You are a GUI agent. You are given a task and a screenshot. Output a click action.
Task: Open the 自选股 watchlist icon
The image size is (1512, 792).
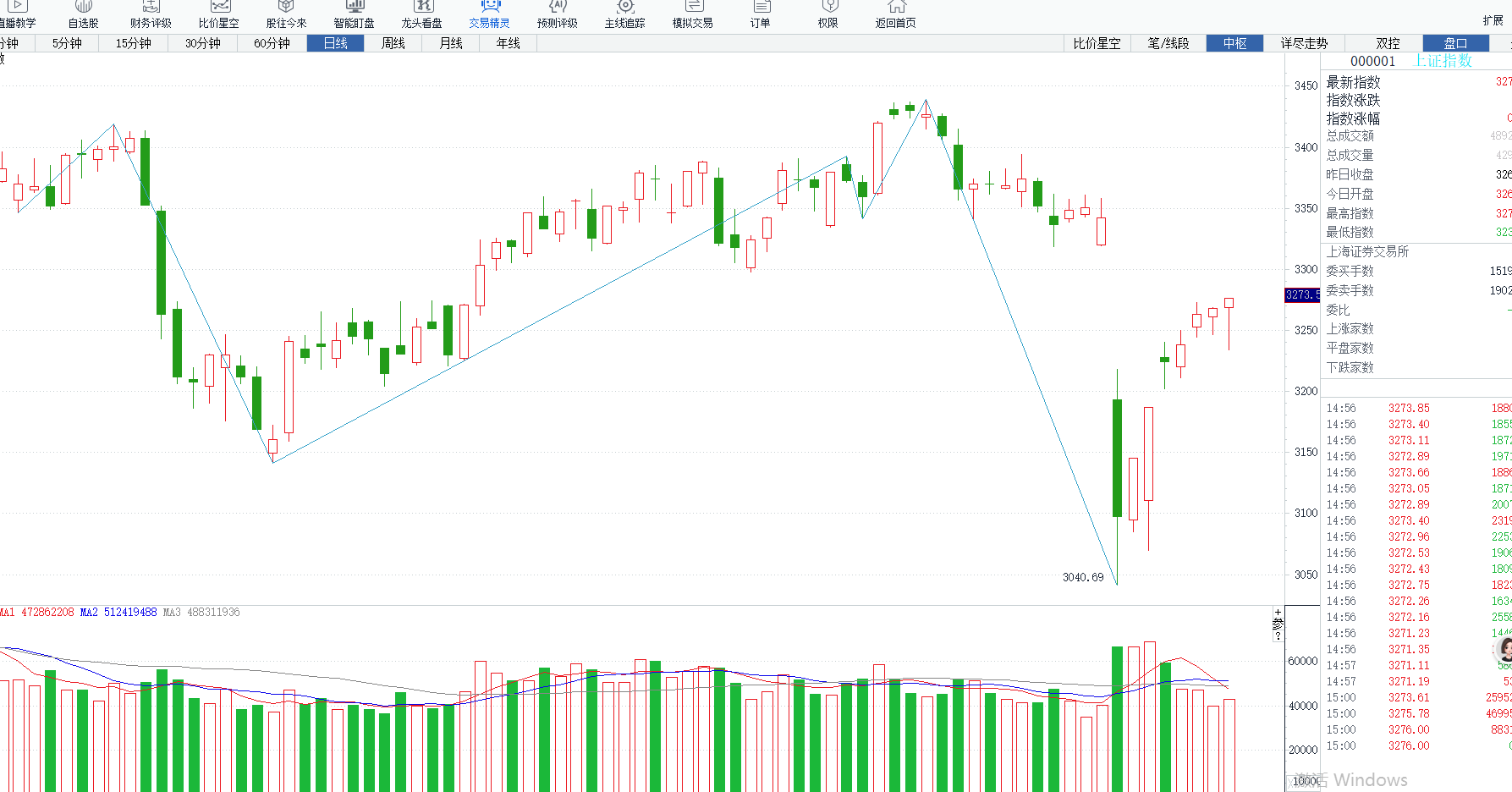tap(83, 7)
